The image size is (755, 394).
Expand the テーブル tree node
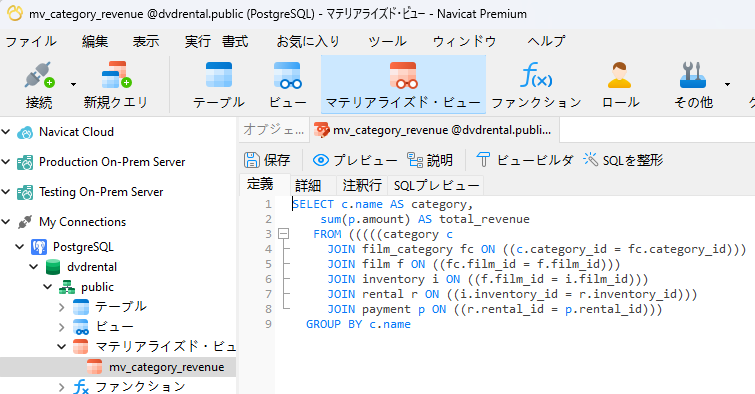[x=61, y=307]
